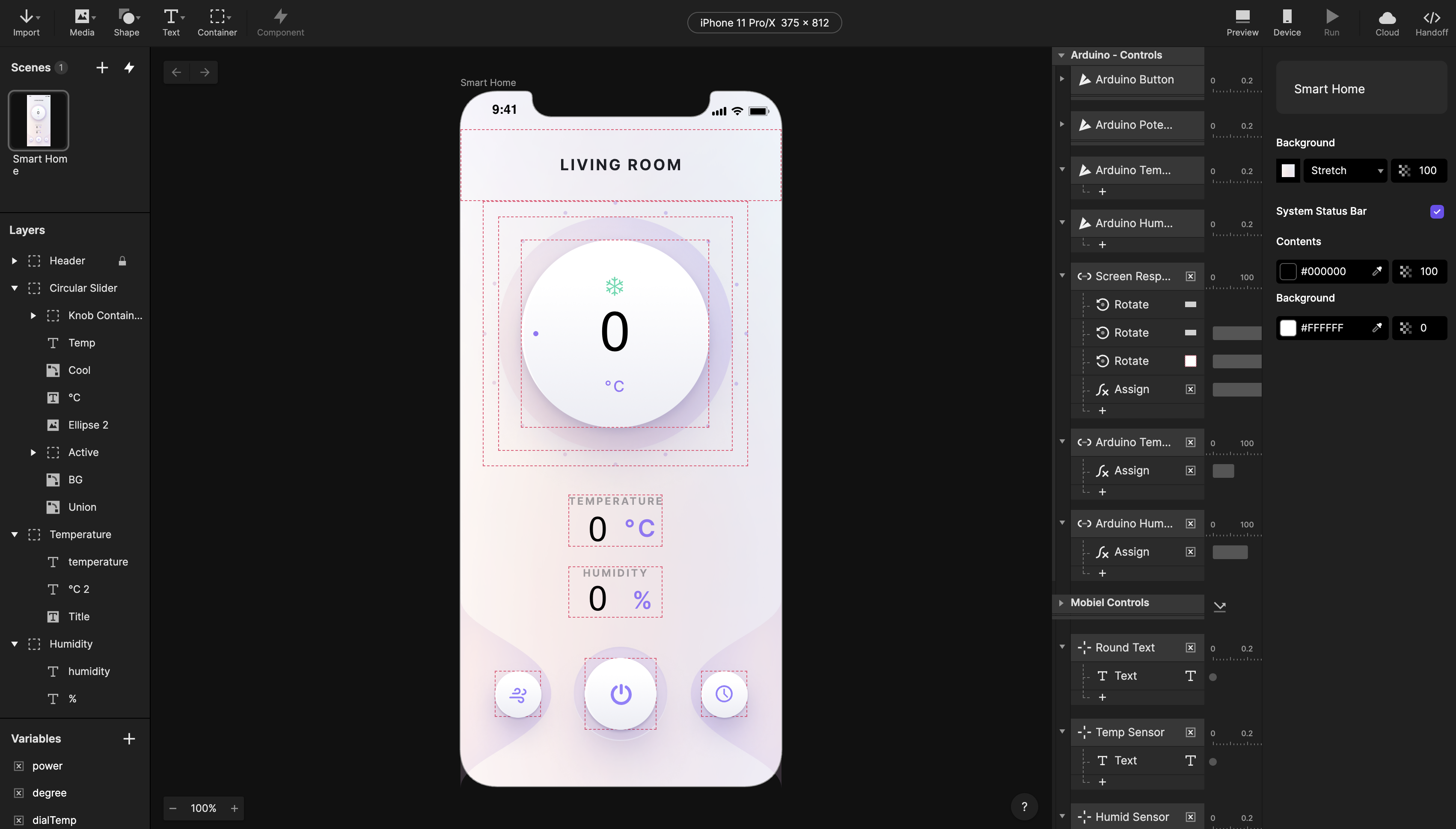Click the #FFFFFF background color swatch

coord(1288,328)
